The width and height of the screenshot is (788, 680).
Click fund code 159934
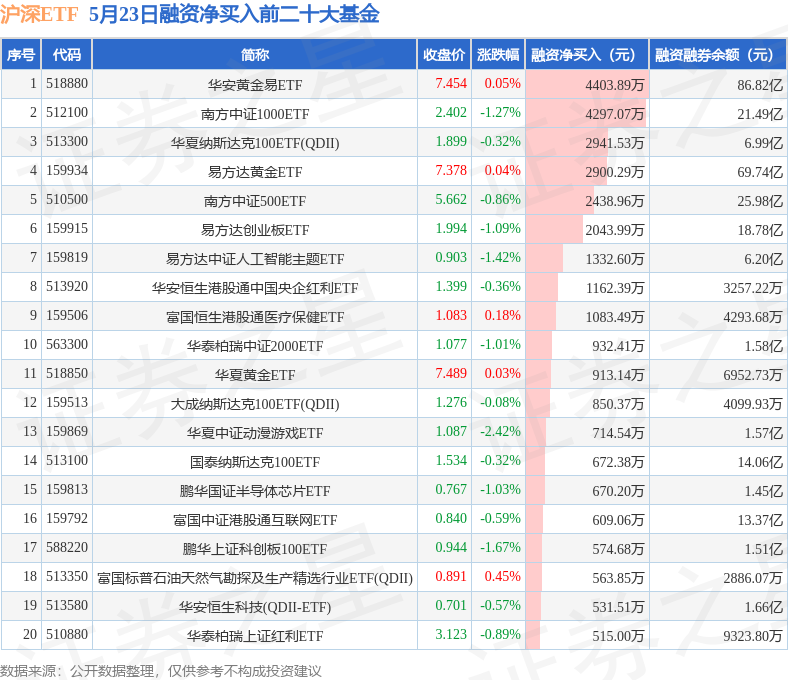click(67, 170)
